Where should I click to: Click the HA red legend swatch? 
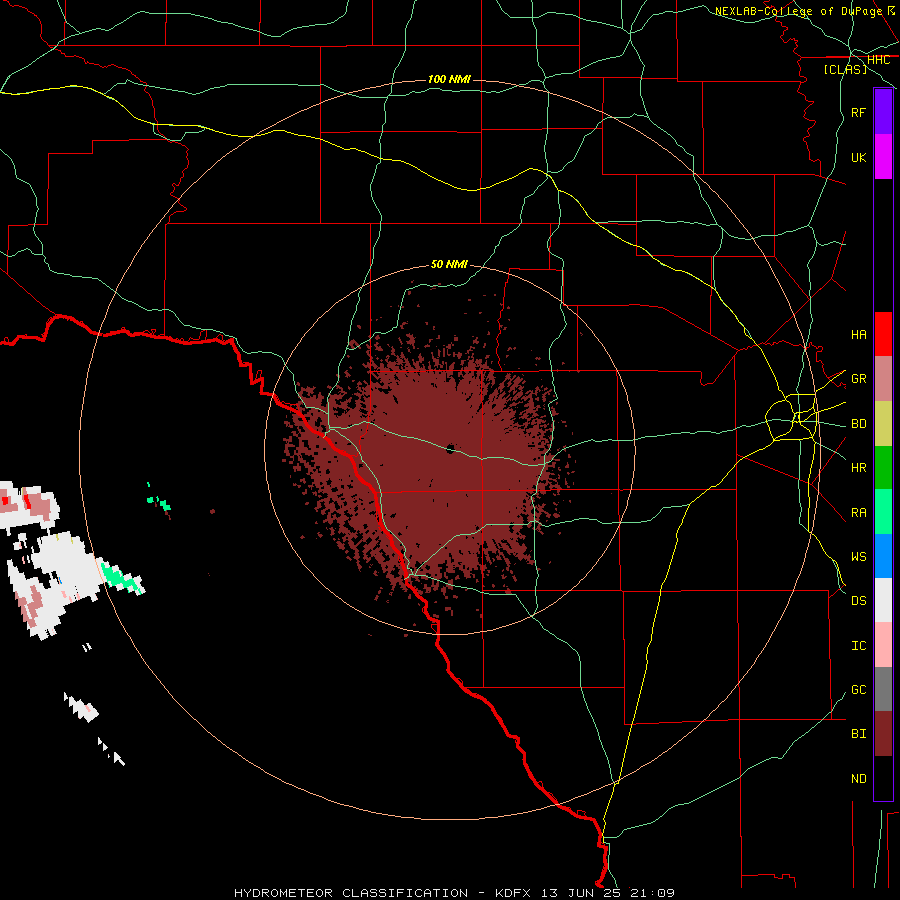883,334
